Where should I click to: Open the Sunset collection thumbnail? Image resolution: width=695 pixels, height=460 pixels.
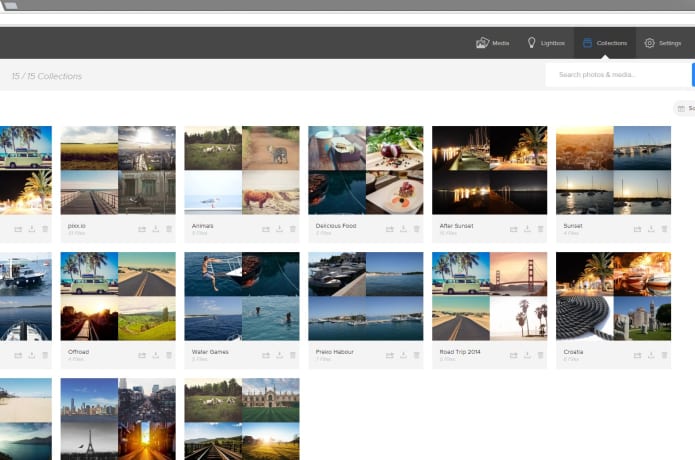[x=613, y=170]
